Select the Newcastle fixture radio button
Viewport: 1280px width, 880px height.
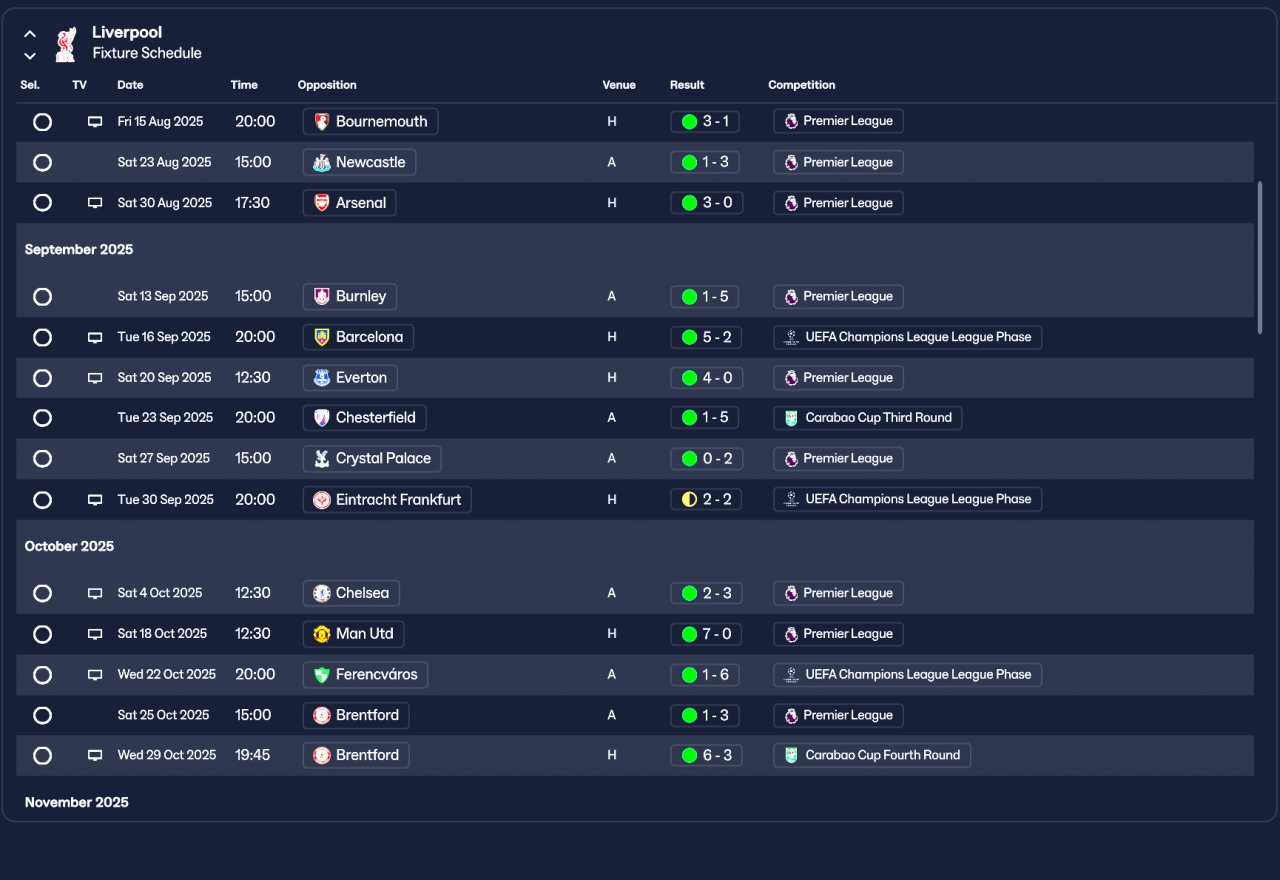(42, 162)
